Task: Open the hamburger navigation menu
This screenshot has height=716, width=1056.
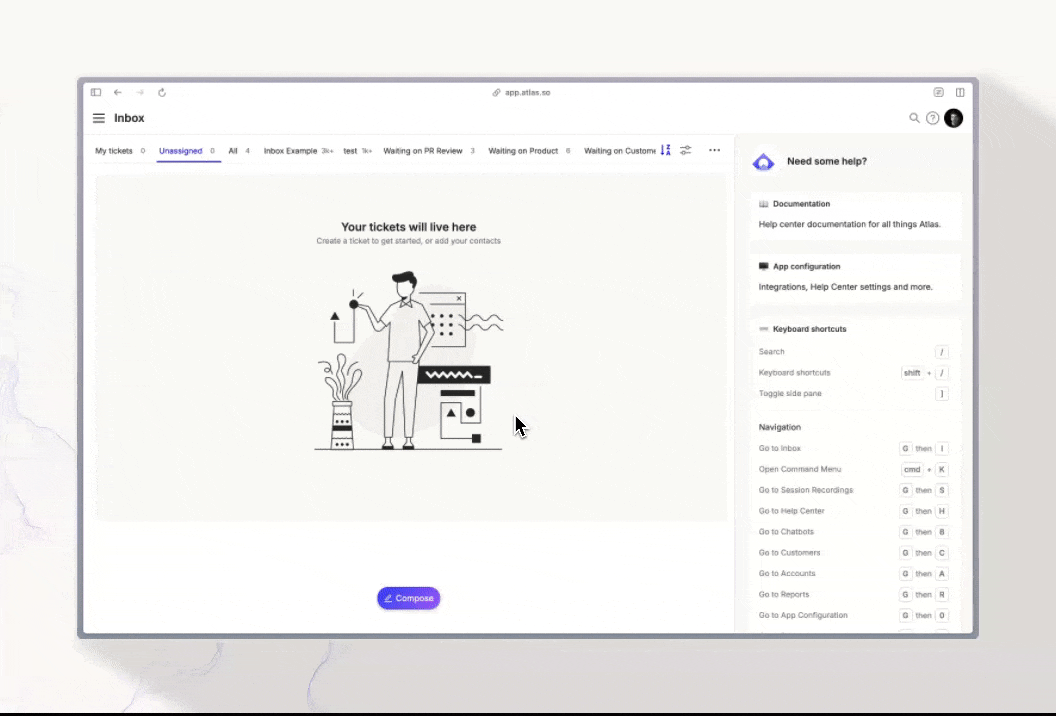Action: click(x=98, y=118)
